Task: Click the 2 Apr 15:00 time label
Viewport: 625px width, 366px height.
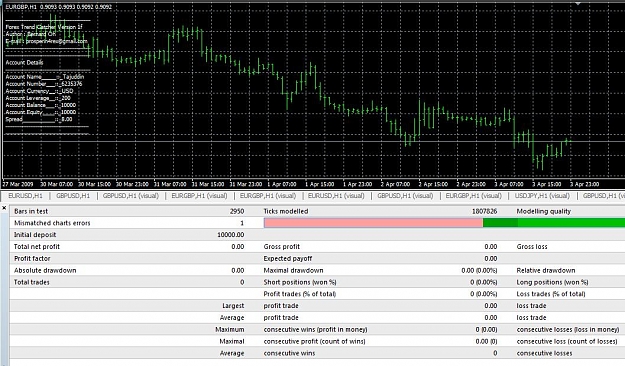Action: [433, 184]
